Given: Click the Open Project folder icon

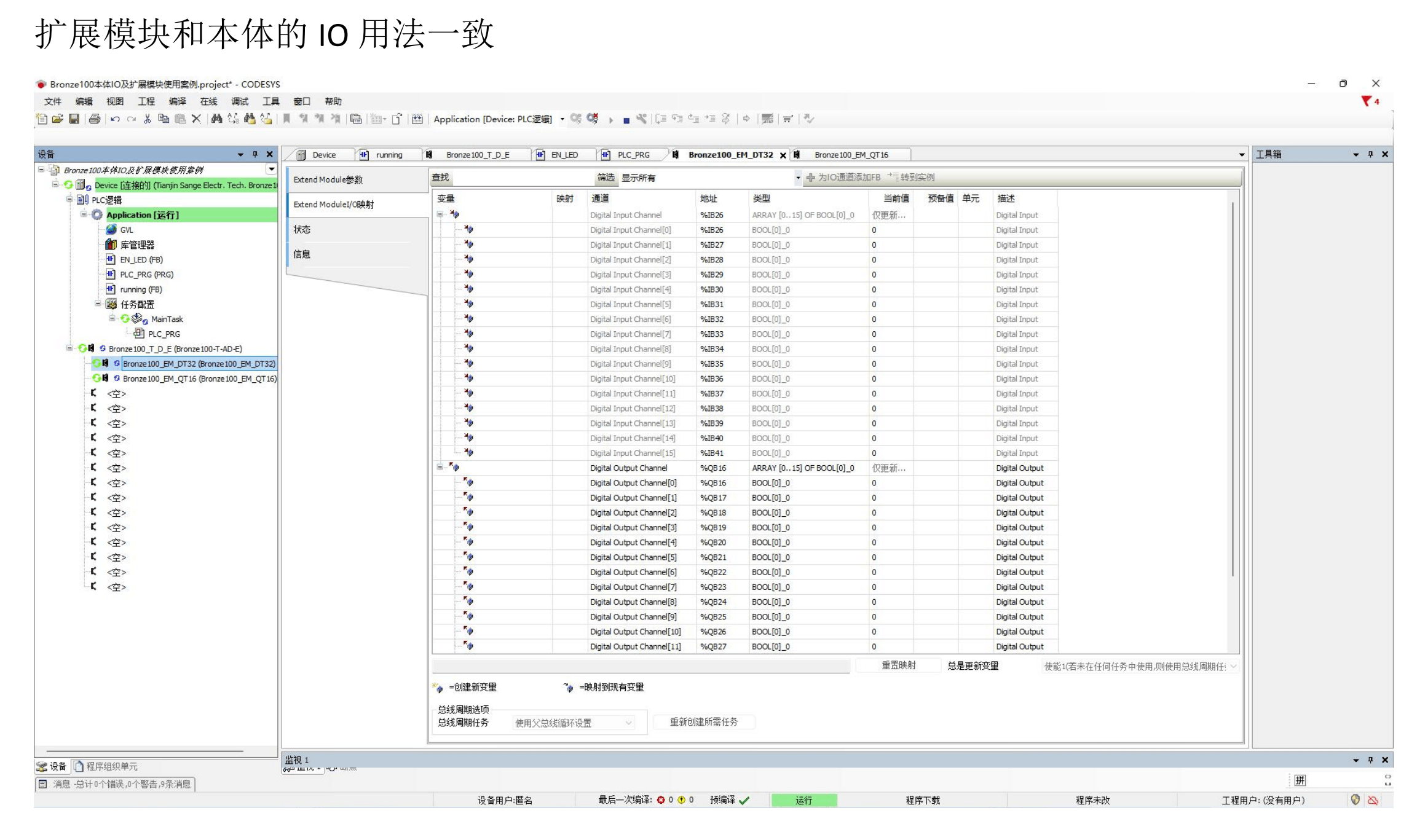Looking at the screenshot, I should click(58, 119).
